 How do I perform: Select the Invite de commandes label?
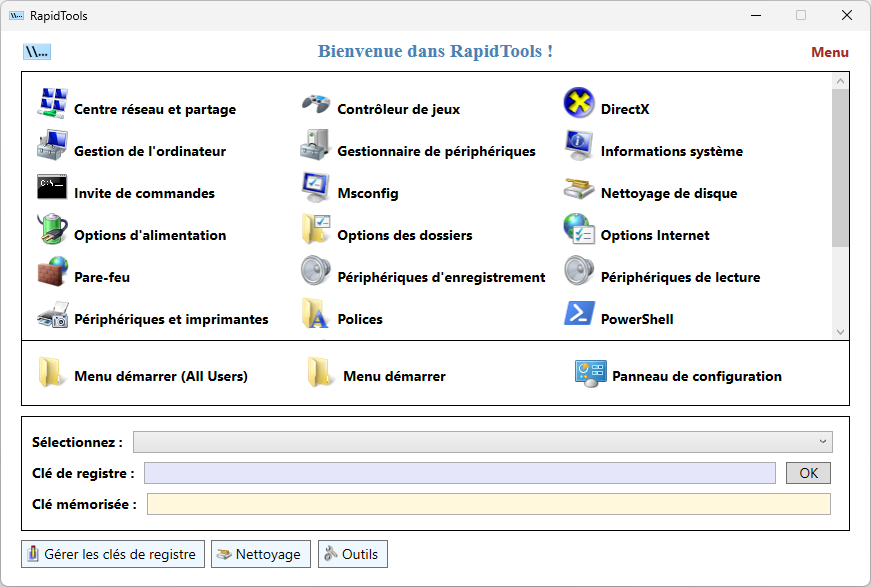point(144,193)
